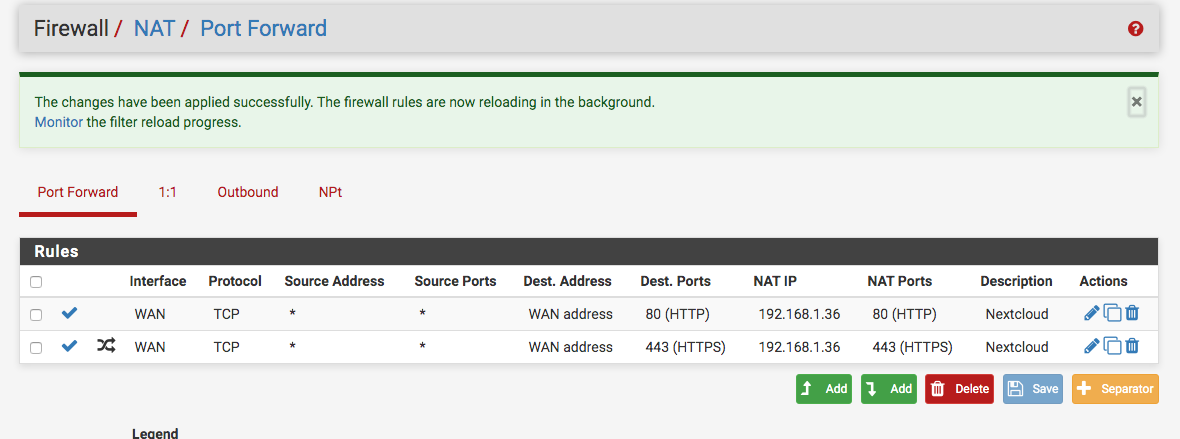Edit the HTTP port 80 rule pencil icon
The height and width of the screenshot is (439, 1180).
click(1091, 313)
